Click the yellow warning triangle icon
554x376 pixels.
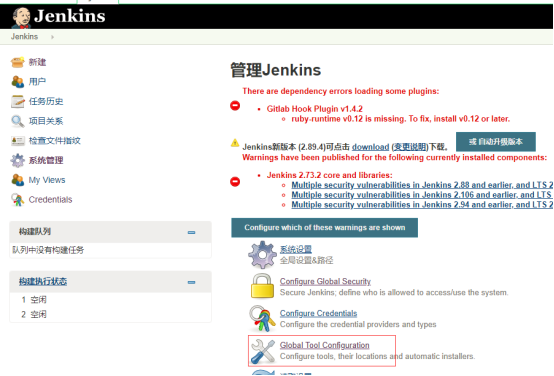tap(235, 143)
